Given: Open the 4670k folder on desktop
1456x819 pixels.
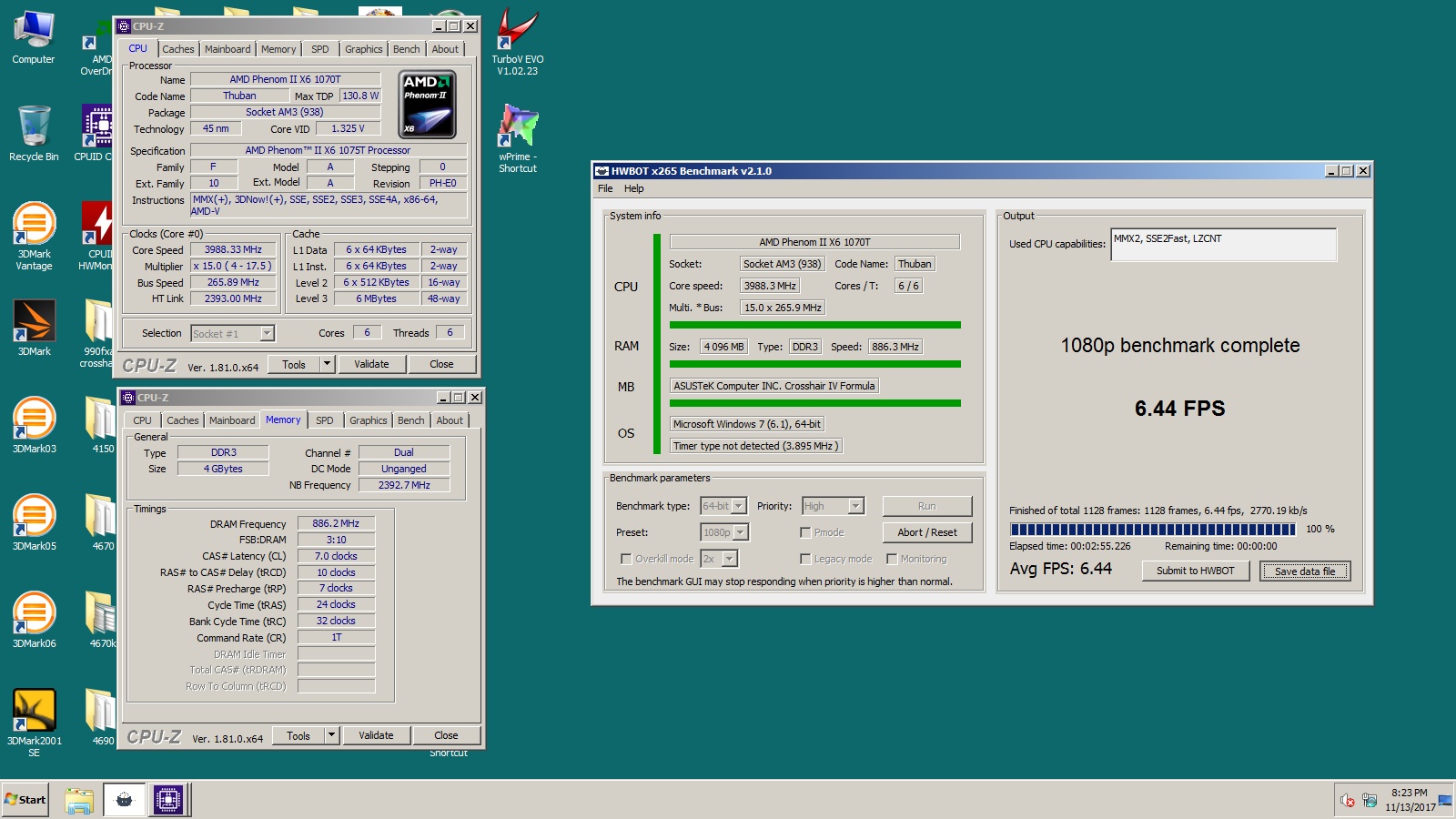Looking at the screenshot, I should [100, 620].
